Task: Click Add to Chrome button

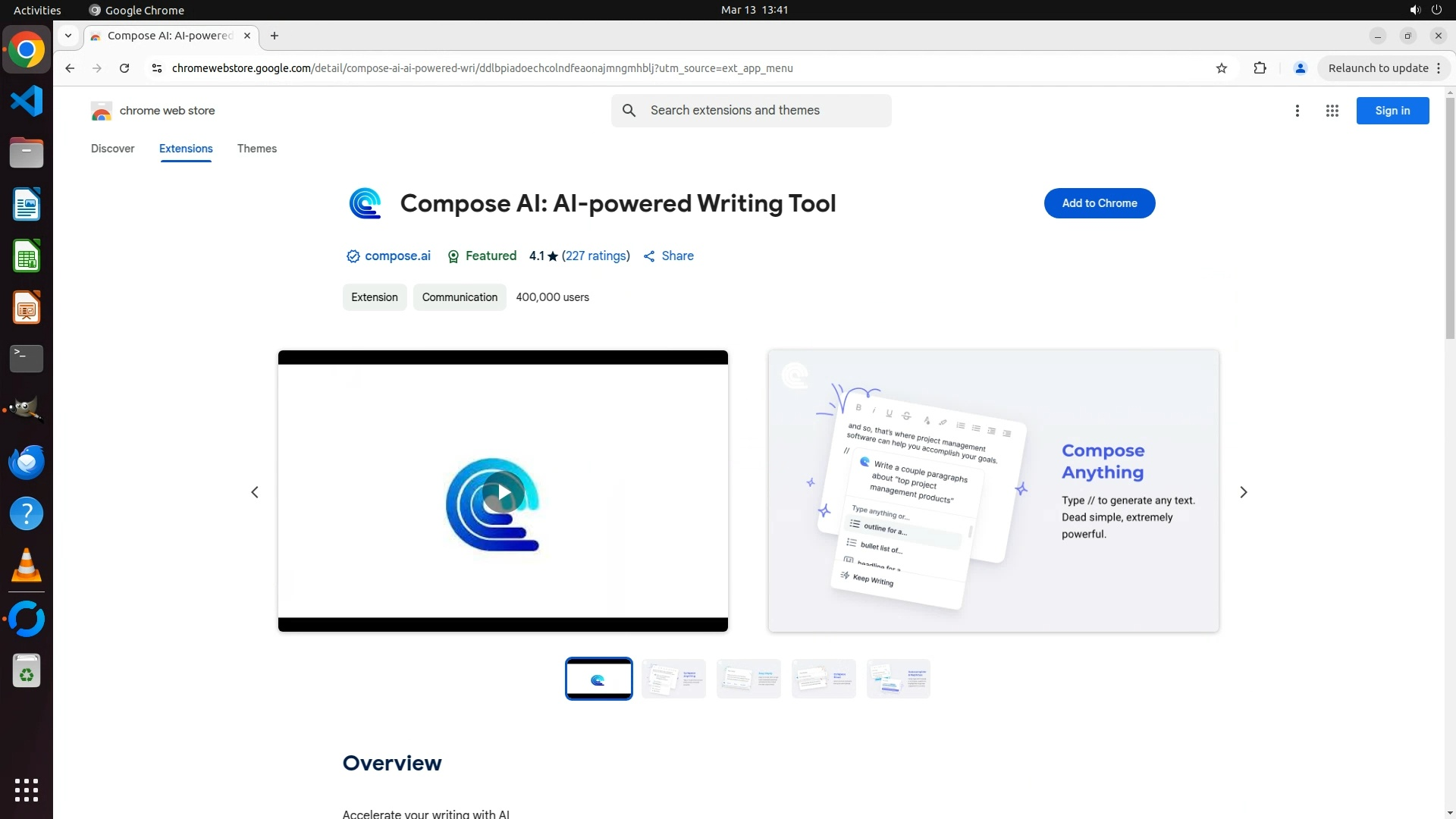Action: tap(1099, 203)
